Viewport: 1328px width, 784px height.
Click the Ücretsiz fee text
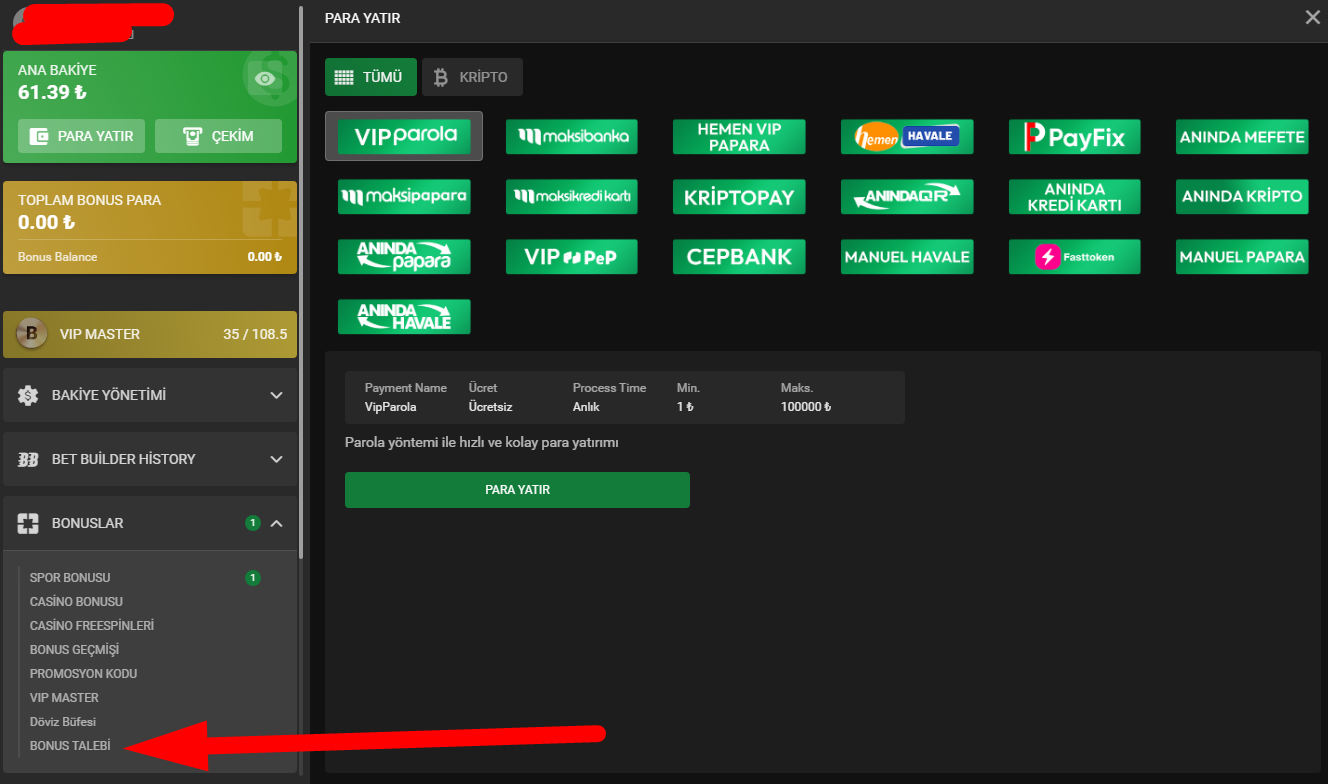[490, 407]
